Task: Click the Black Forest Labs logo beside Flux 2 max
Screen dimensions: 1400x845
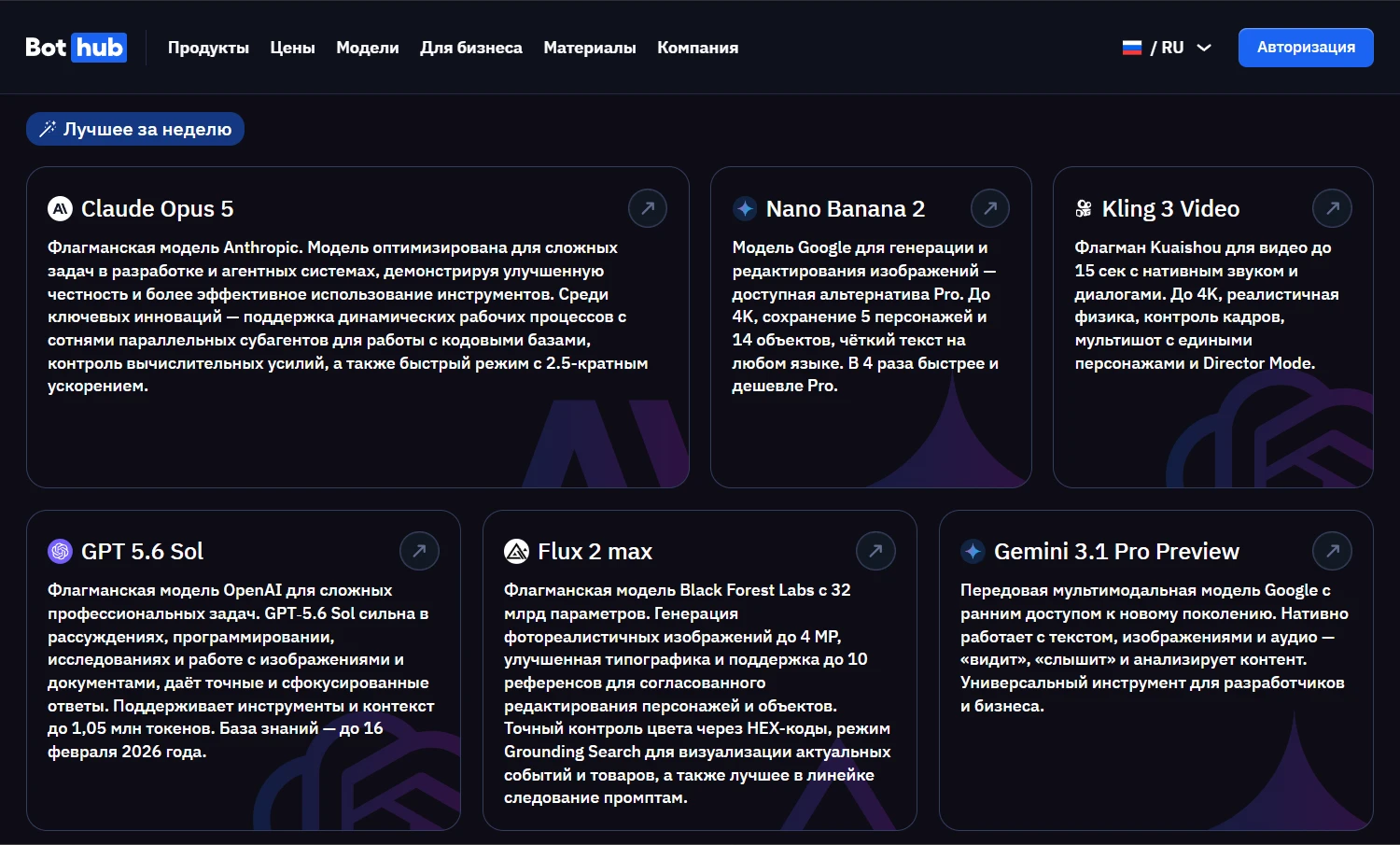Action: [516, 551]
